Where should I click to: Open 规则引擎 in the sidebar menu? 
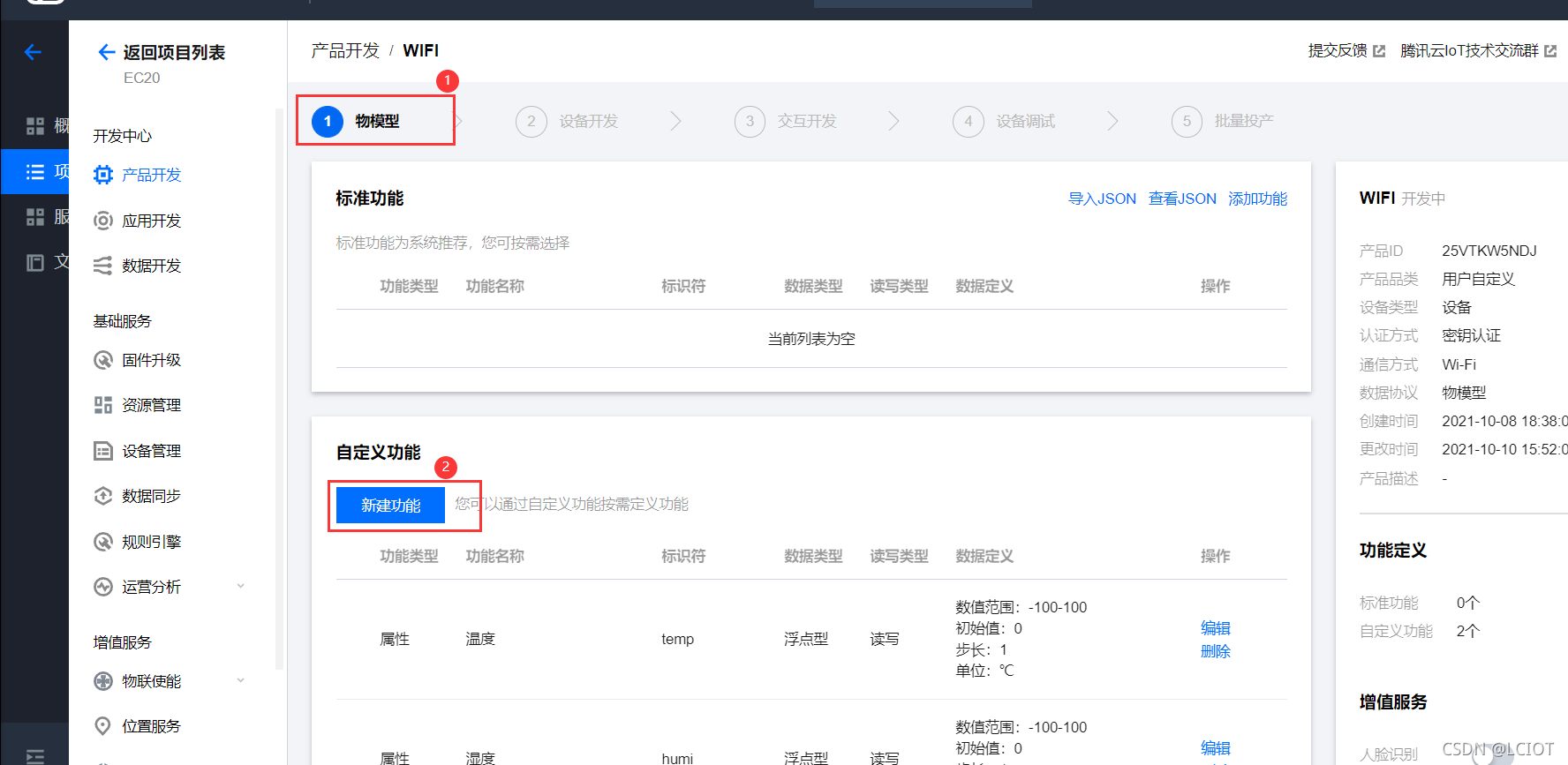(152, 542)
